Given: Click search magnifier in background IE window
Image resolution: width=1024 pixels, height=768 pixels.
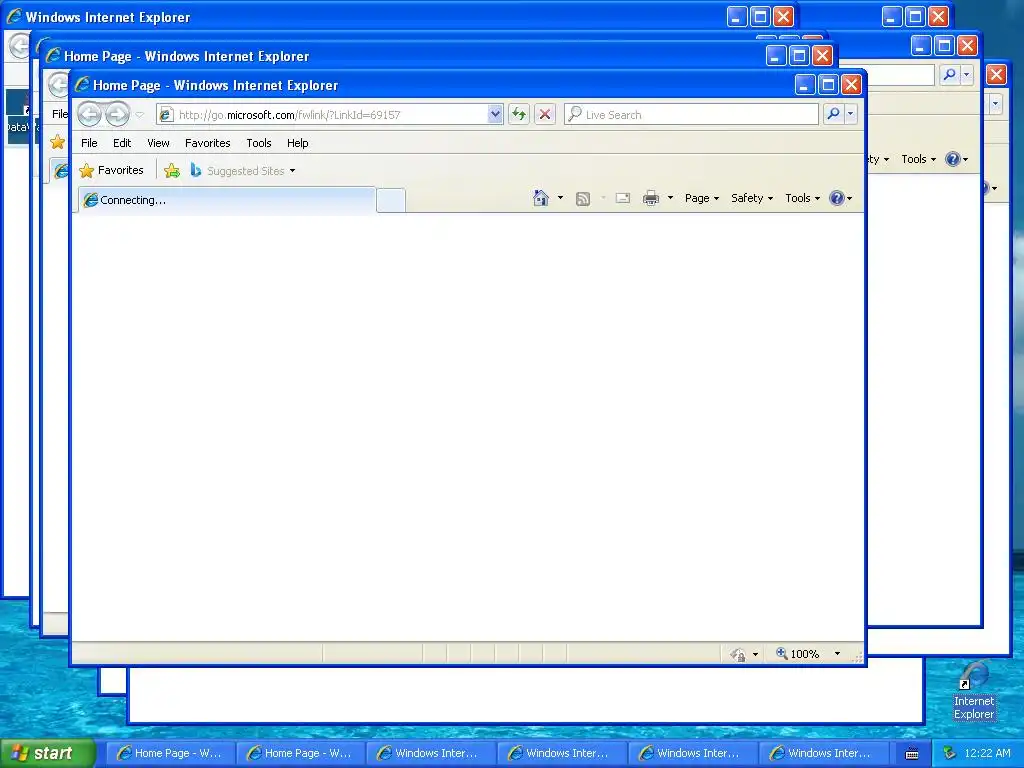Looking at the screenshot, I should [x=950, y=75].
